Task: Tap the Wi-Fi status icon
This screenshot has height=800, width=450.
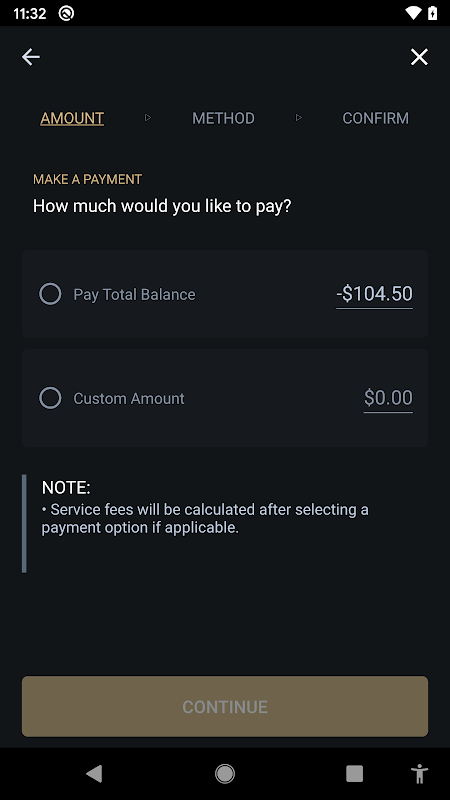Action: (413, 13)
